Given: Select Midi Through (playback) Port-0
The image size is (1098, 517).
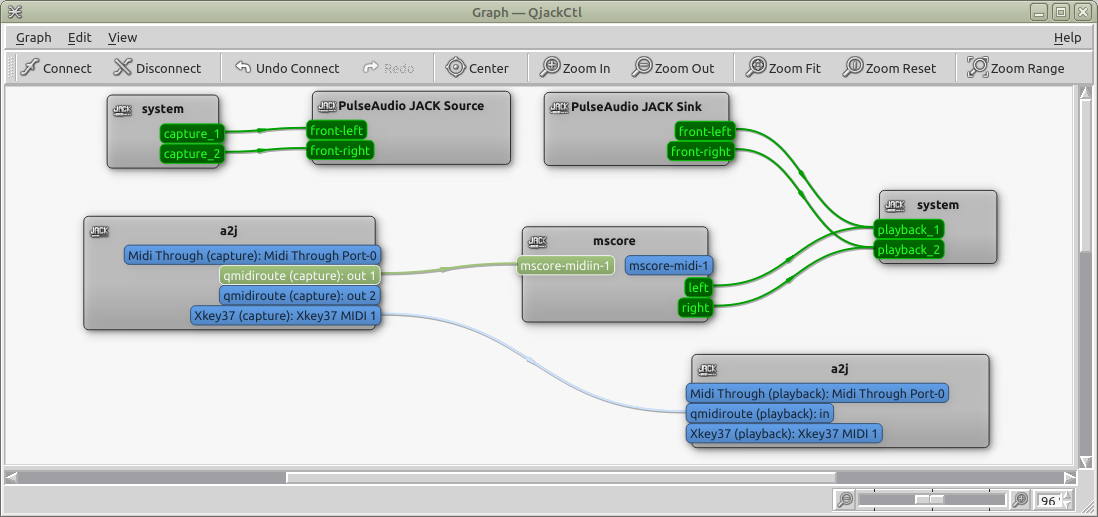Looking at the screenshot, I should click(x=817, y=394).
